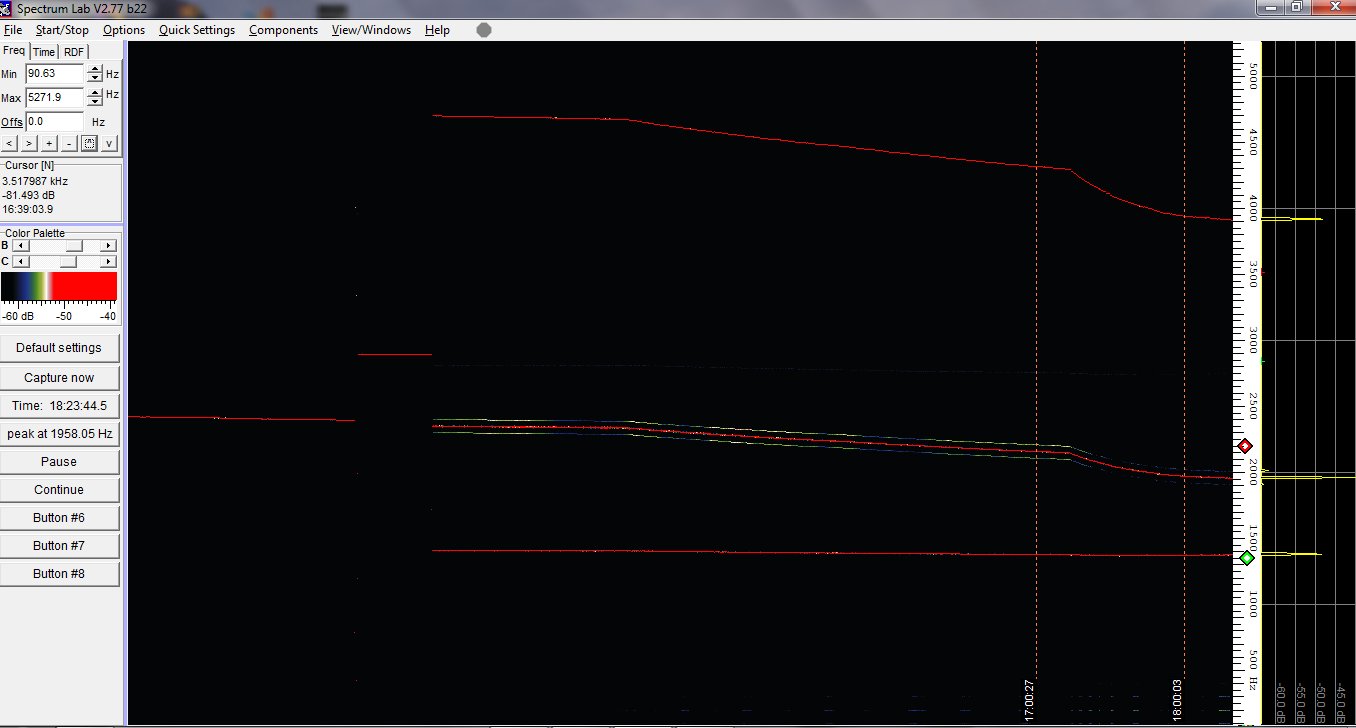Open the Help menu
The height and width of the screenshot is (728, 1356).
pyautogui.click(x=437, y=30)
